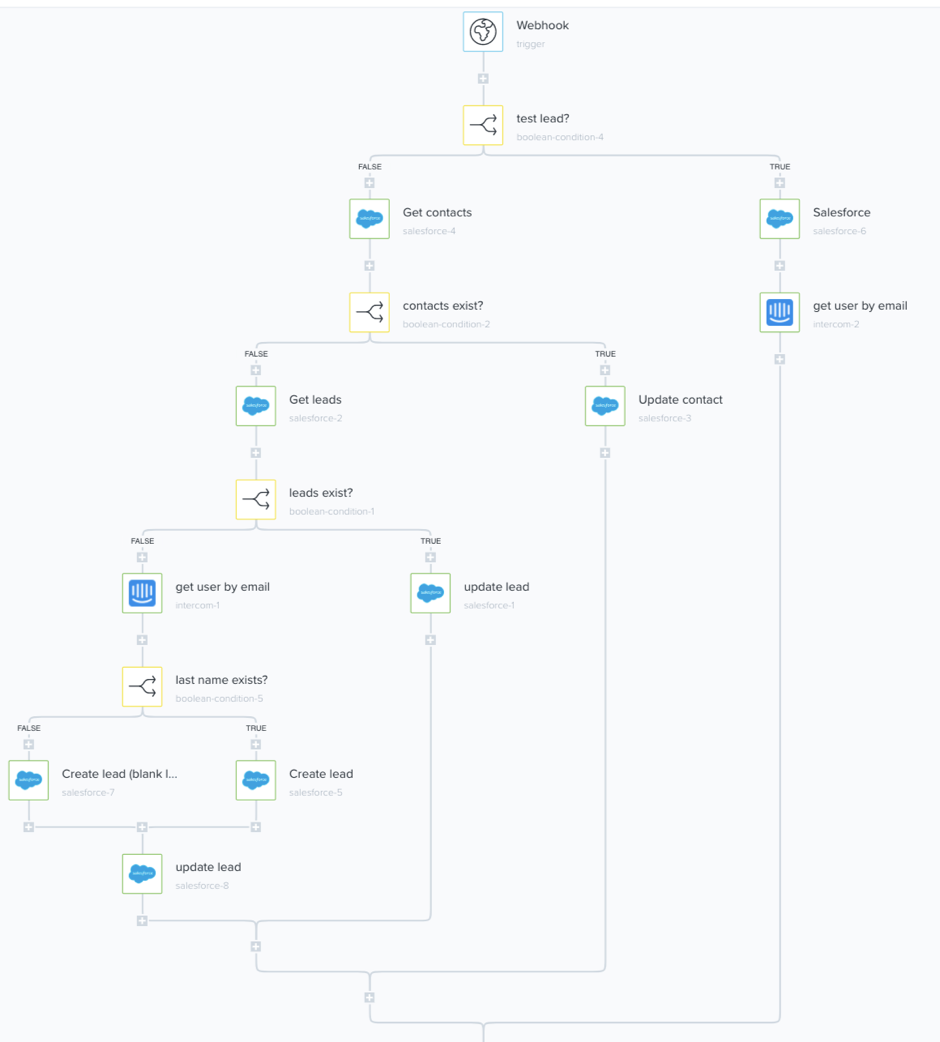The image size is (940, 1042).
Task: Select the Update contact Salesforce icon
Action: 605,406
